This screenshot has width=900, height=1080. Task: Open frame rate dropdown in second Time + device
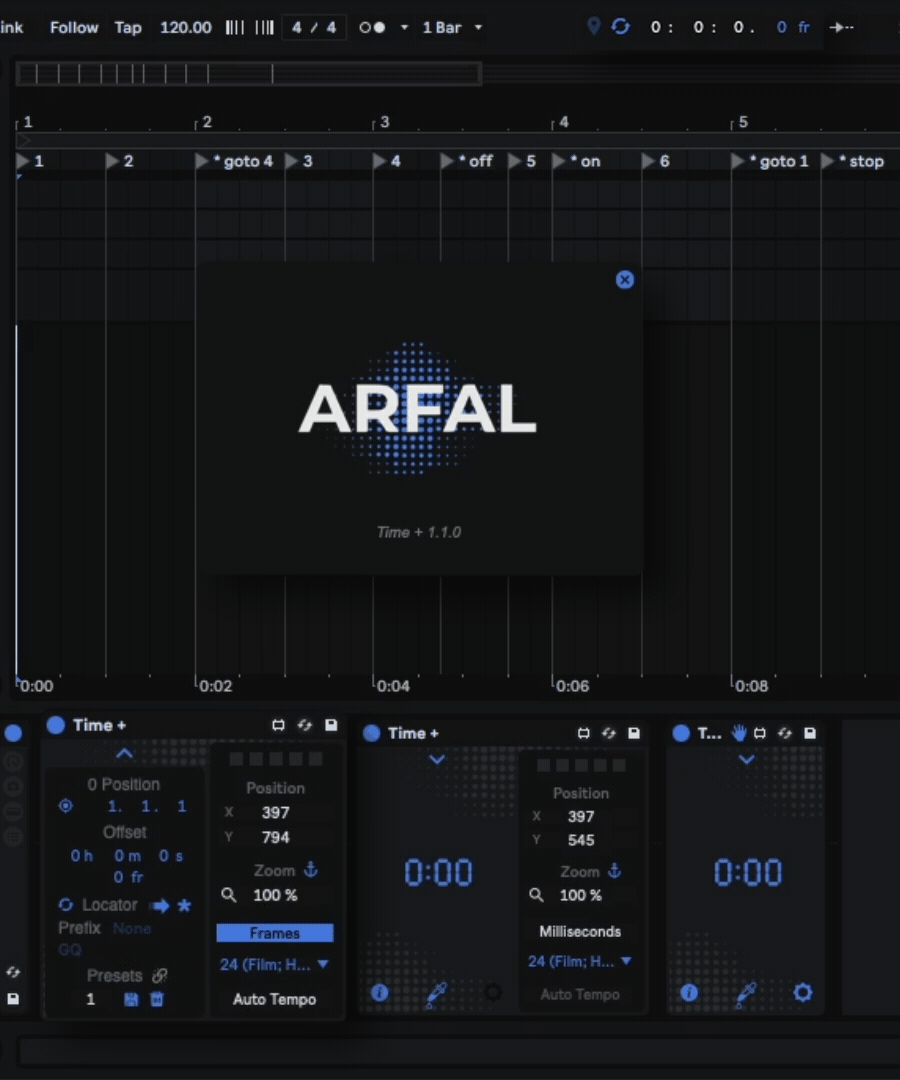click(580, 961)
